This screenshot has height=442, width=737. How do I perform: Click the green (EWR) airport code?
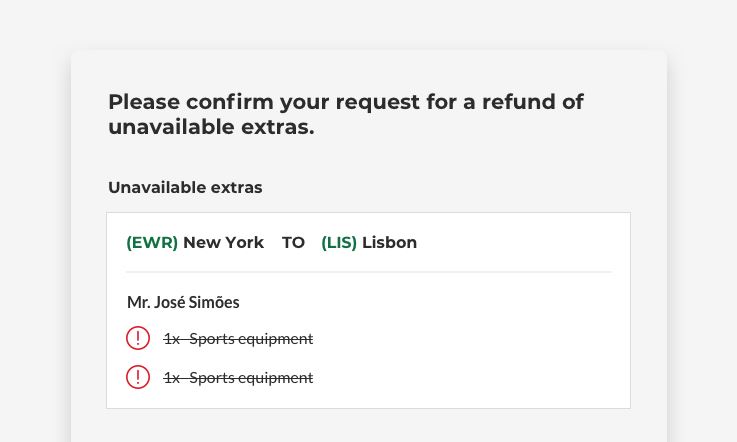pyautogui.click(x=152, y=243)
